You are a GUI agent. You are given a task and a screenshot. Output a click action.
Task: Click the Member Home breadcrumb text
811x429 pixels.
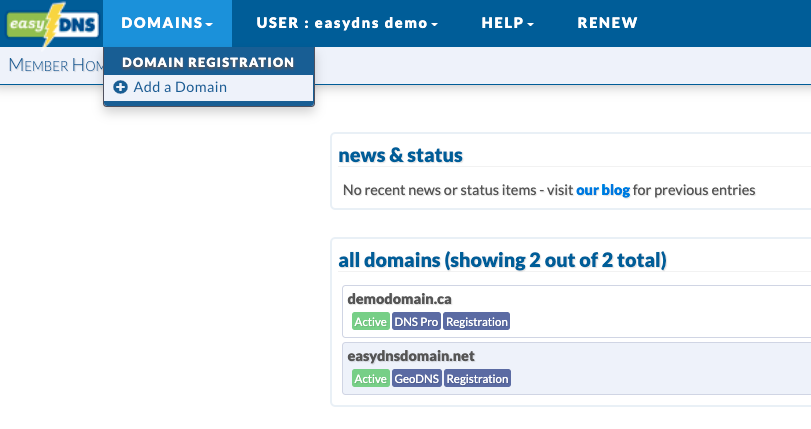[56, 65]
